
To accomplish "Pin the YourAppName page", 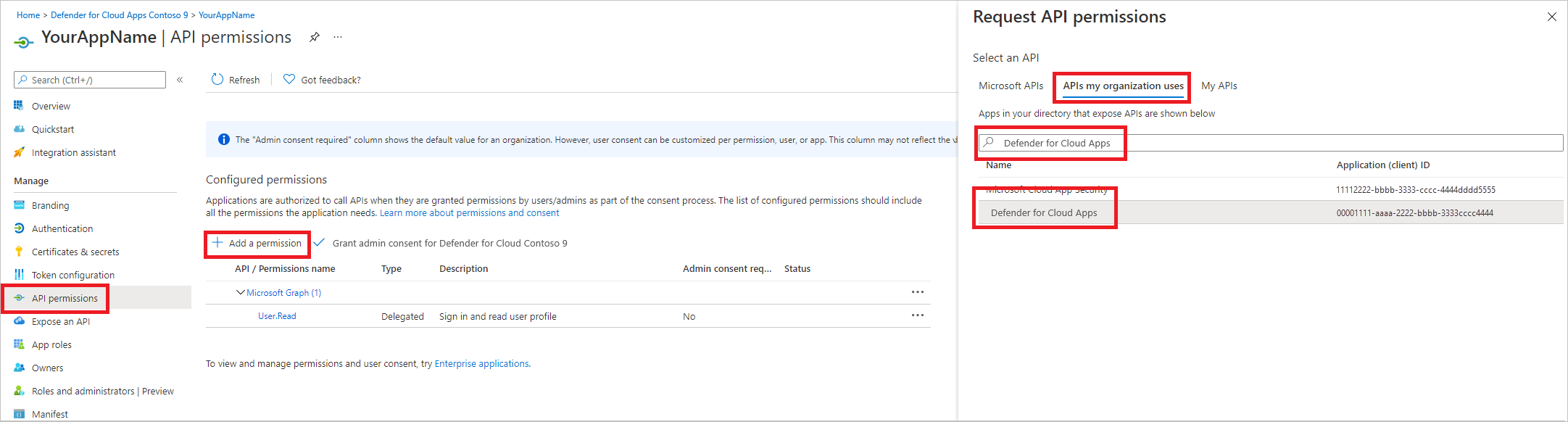I will click(x=314, y=37).
